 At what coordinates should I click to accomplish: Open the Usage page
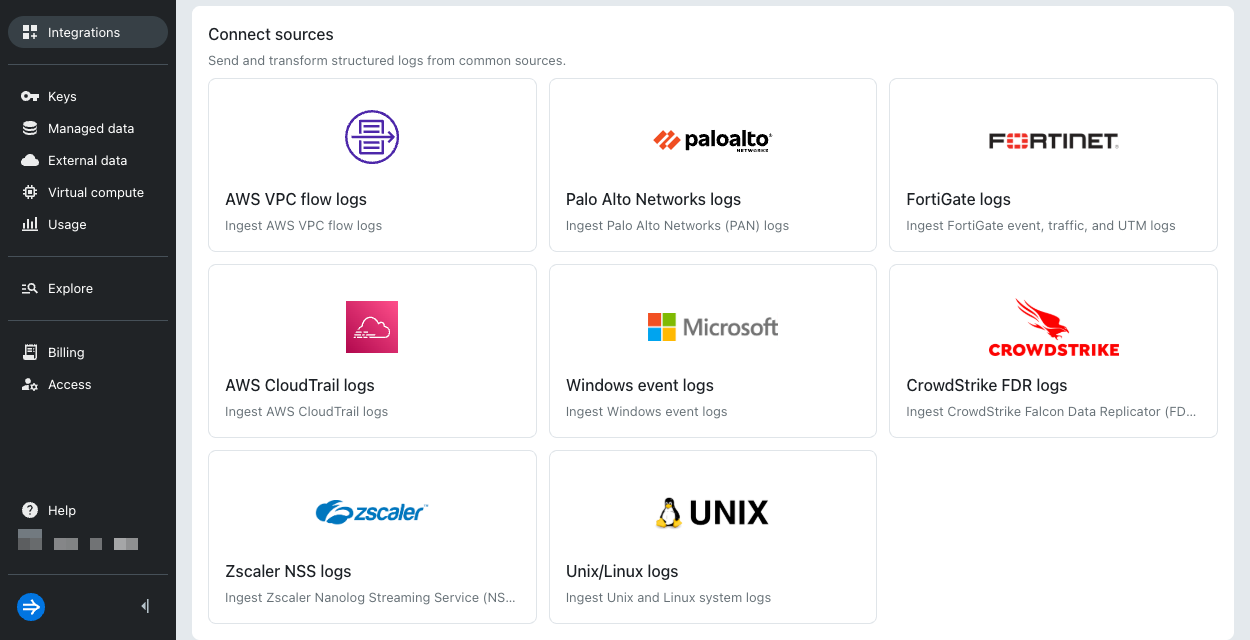[x=67, y=224]
